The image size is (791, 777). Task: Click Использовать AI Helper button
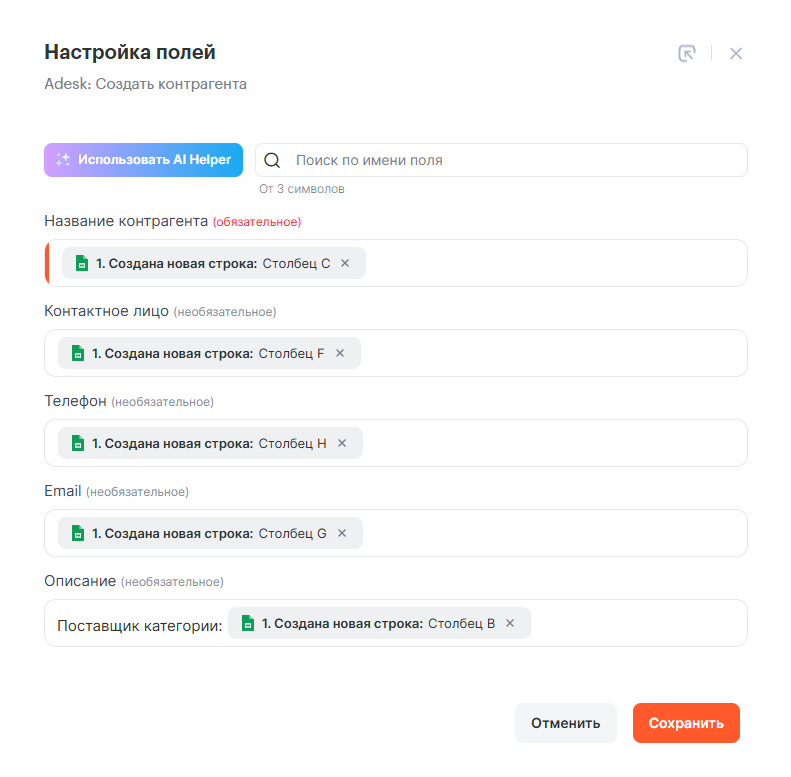143,160
